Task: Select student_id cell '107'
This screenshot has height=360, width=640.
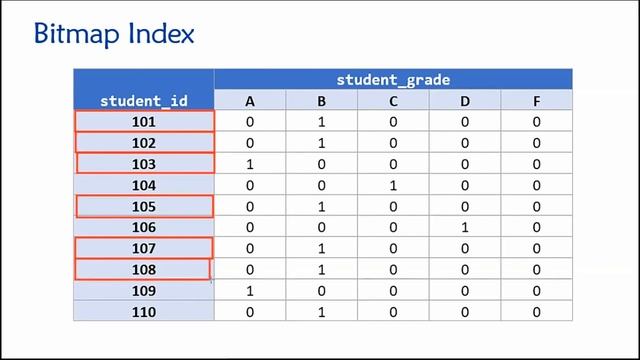Action: (x=144, y=248)
